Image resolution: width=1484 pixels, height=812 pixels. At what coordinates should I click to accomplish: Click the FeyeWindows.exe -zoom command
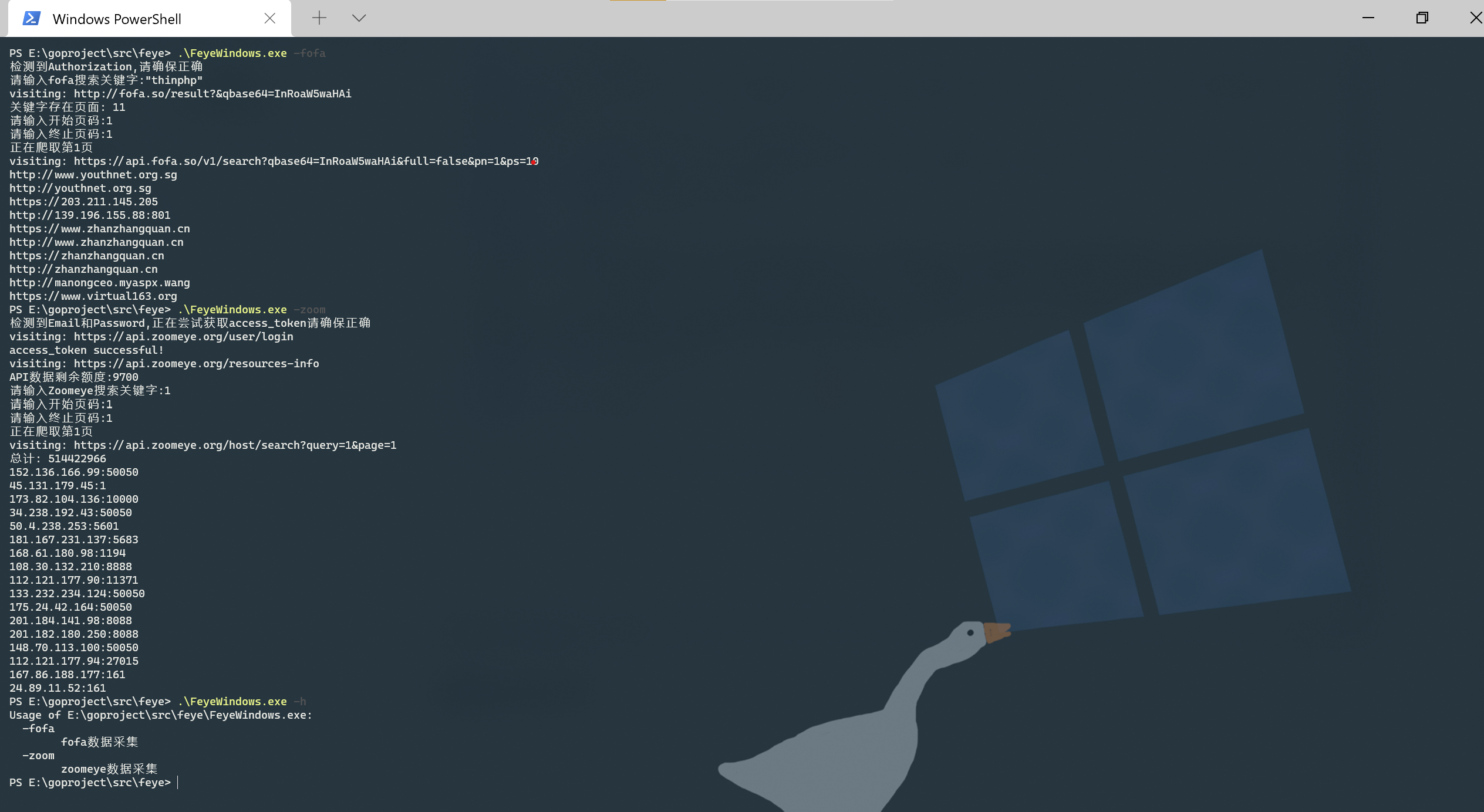click(x=251, y=310)
